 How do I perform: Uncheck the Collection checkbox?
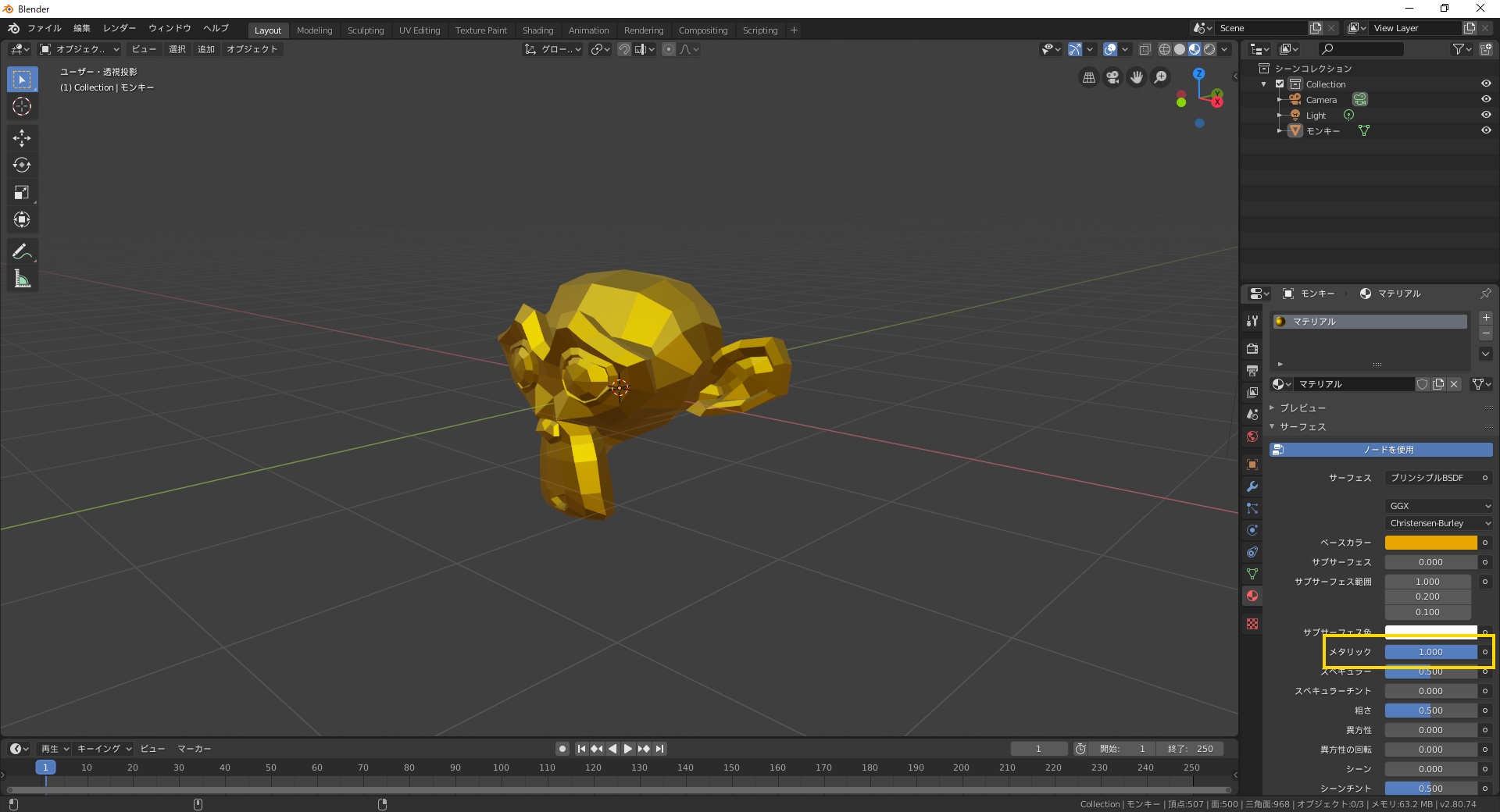click(x=1280, y=84)
